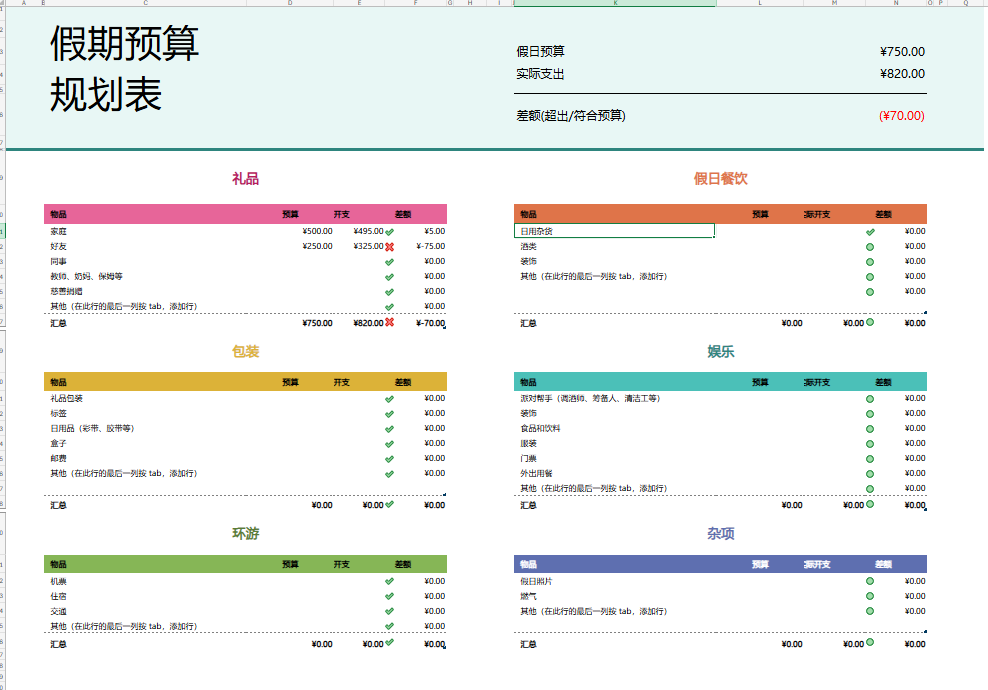Viewport: 988px width, 690px height.
Task: Click the 差额 header in the yellow 包装 table
Action: click(x=403, y=382)
